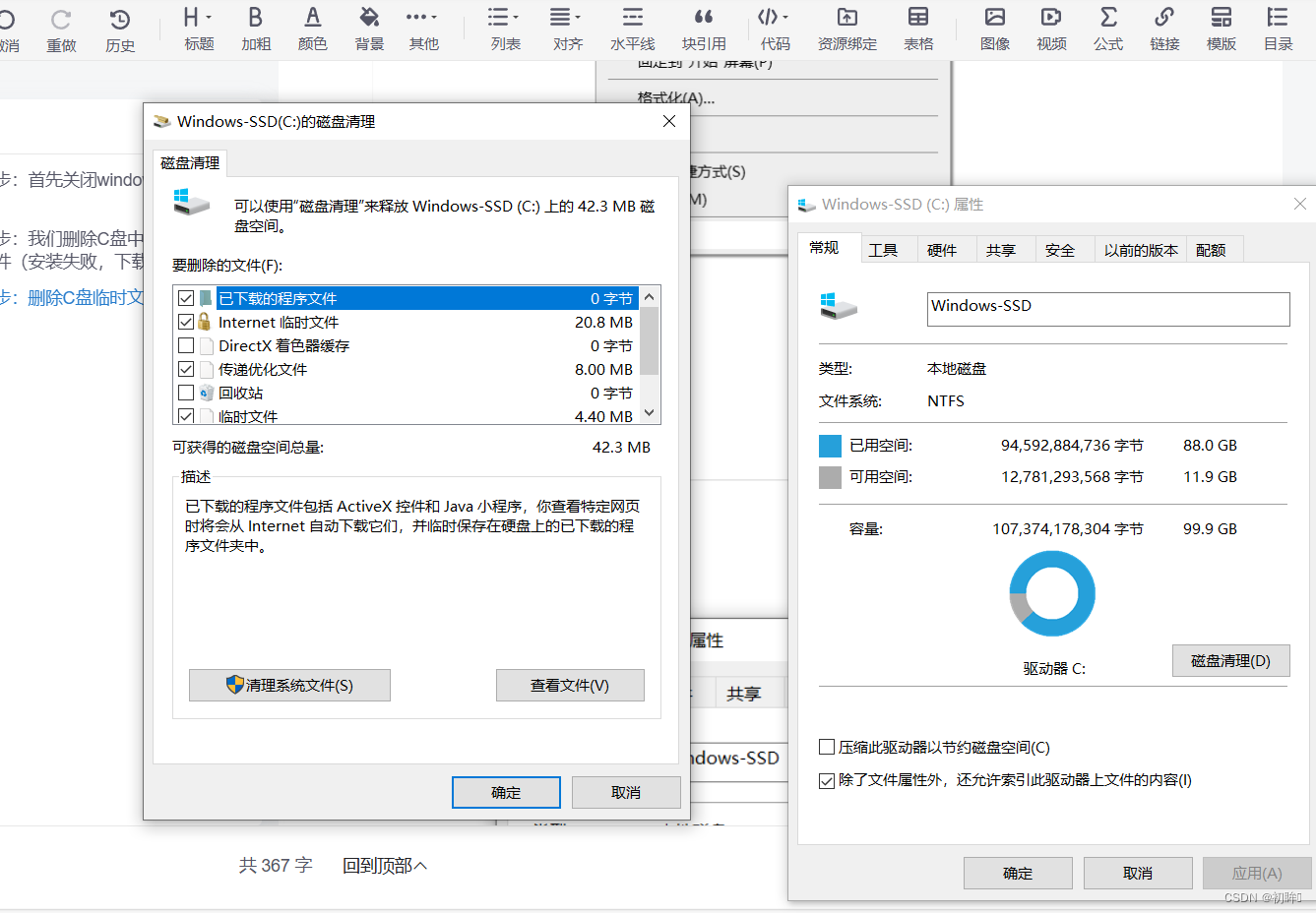The height and width of the screenshot is (913, 1316).
Task: Close the Disk Cleanup dialog
Action: point(669,121)
